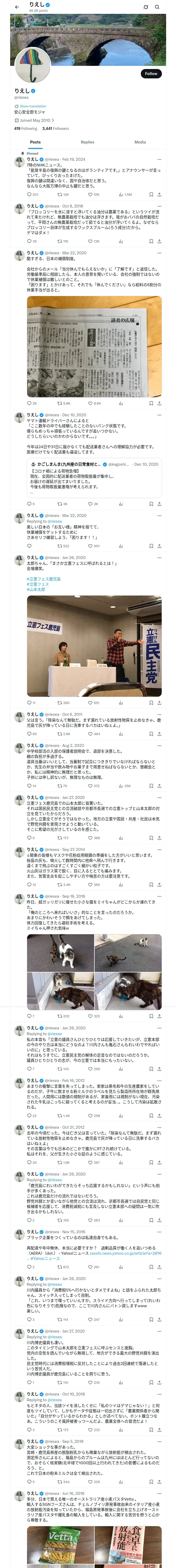176x1568 pixels.
Task: Go back using the top-left arrow
Action: [17, 7]
